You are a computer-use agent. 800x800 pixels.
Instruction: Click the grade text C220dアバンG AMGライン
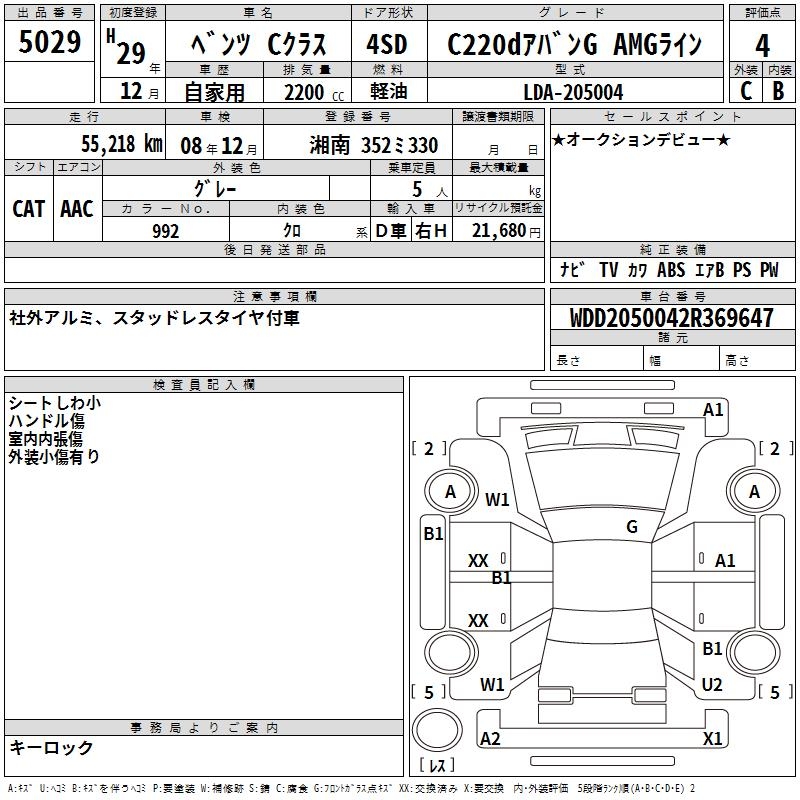(574, 45)
